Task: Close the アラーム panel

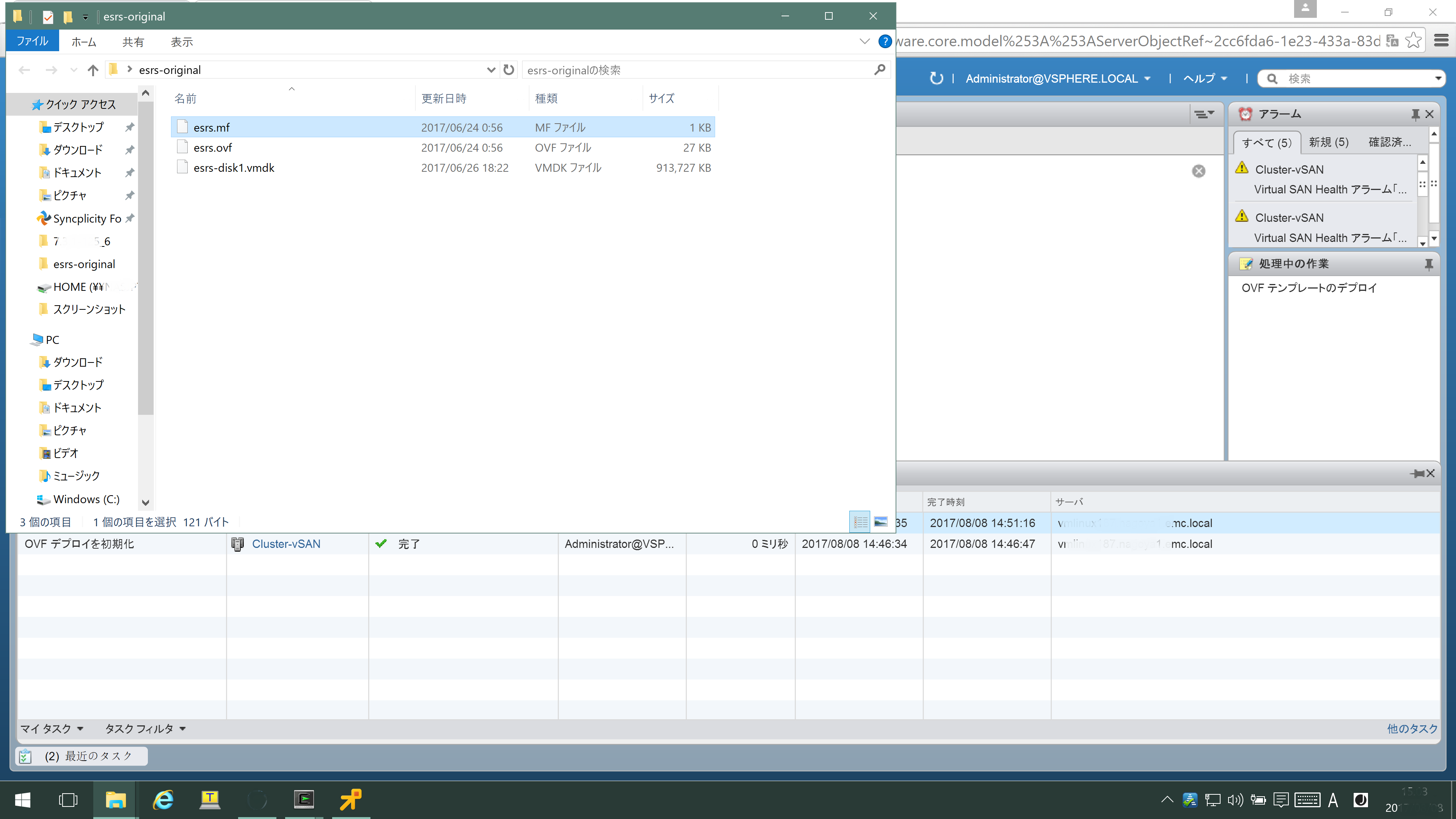Action: (x=1429, y=114)
